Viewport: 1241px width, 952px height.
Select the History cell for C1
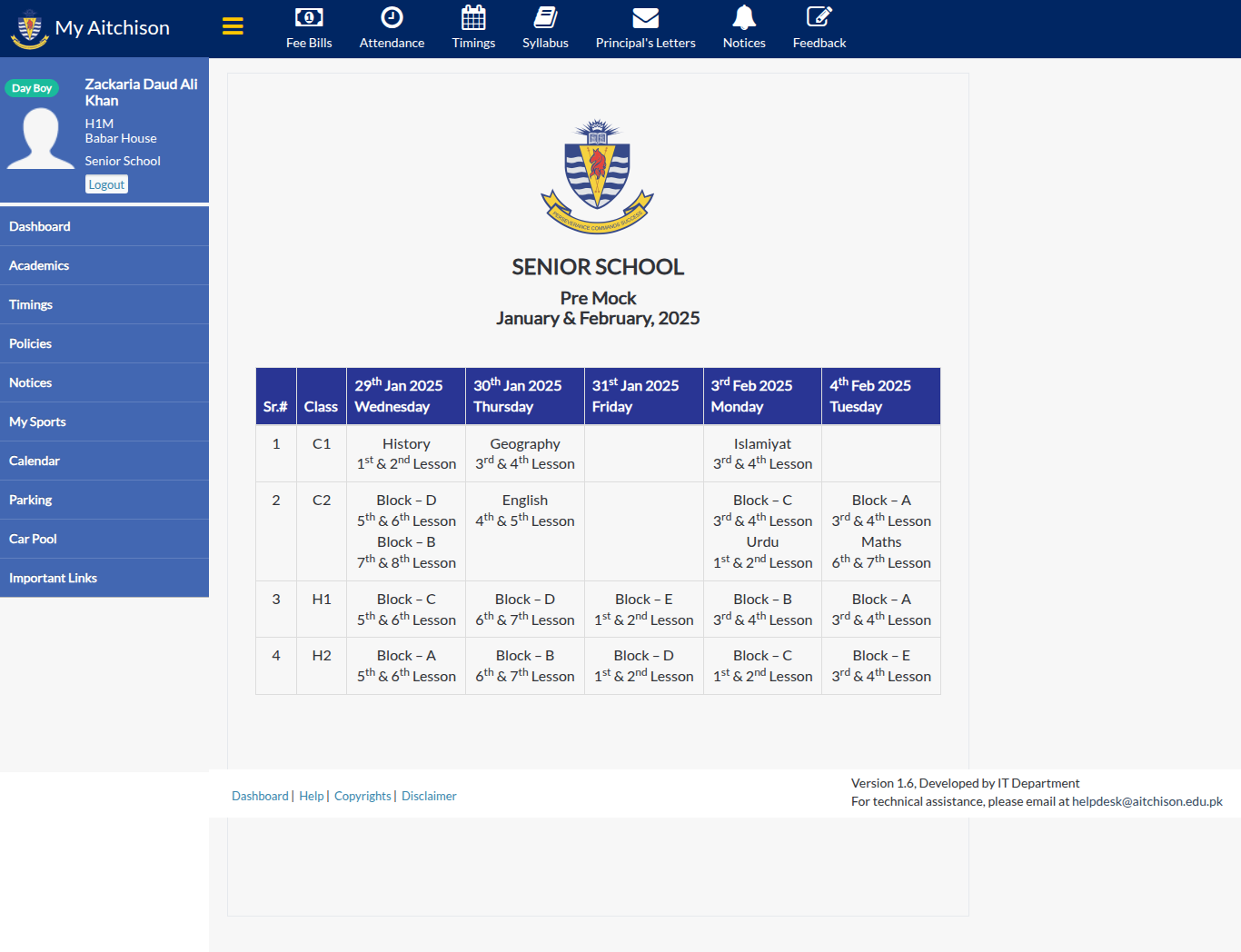tap(406, 453)
